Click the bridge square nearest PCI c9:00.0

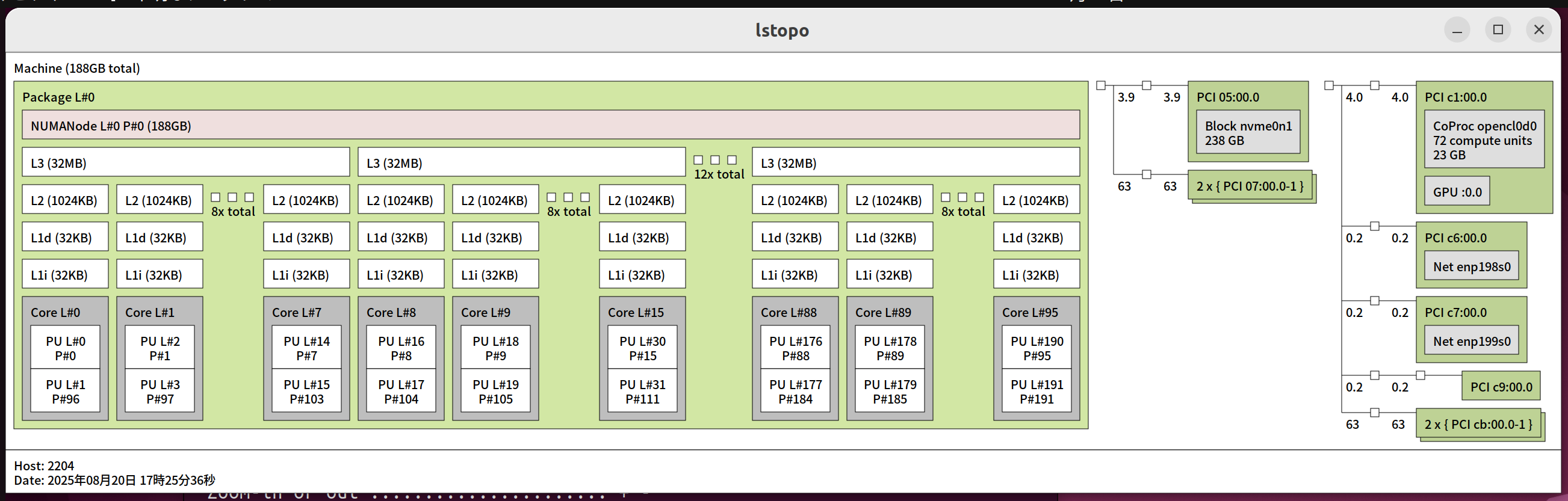(1419, 375)
